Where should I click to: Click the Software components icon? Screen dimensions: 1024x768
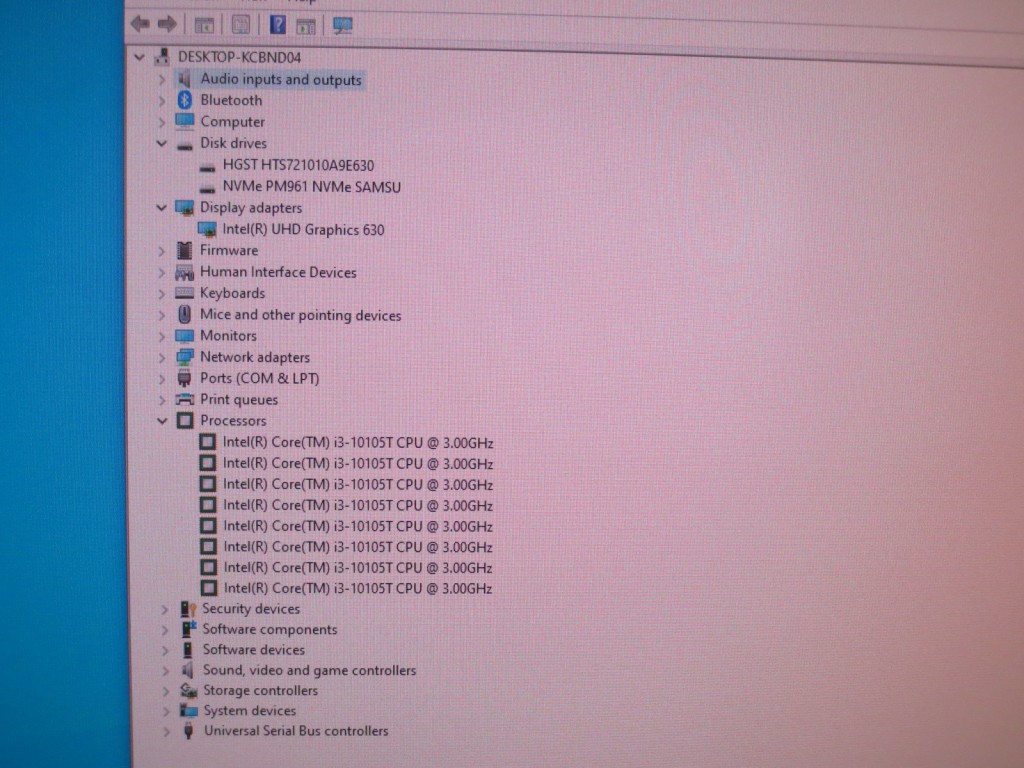point(189,629)
